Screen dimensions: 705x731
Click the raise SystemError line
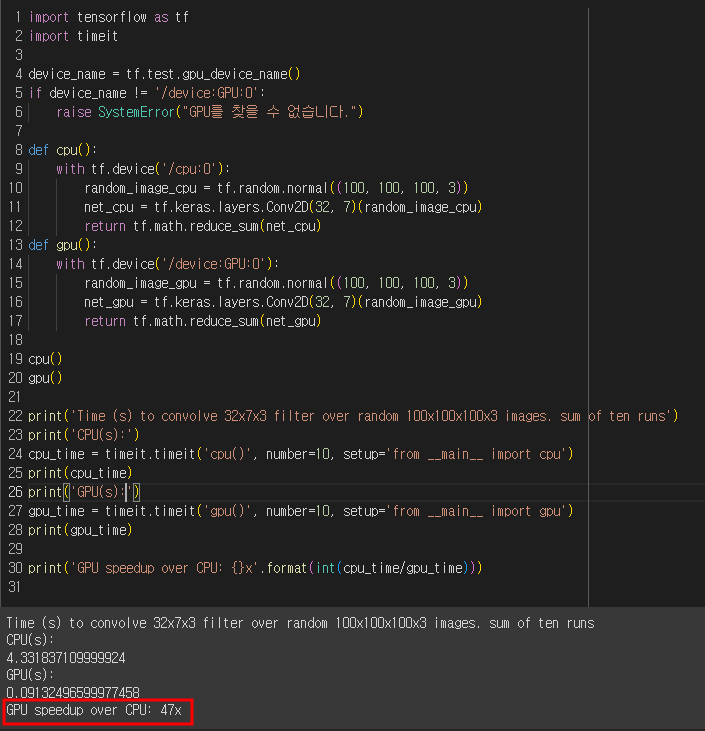(x=209, y=112)
